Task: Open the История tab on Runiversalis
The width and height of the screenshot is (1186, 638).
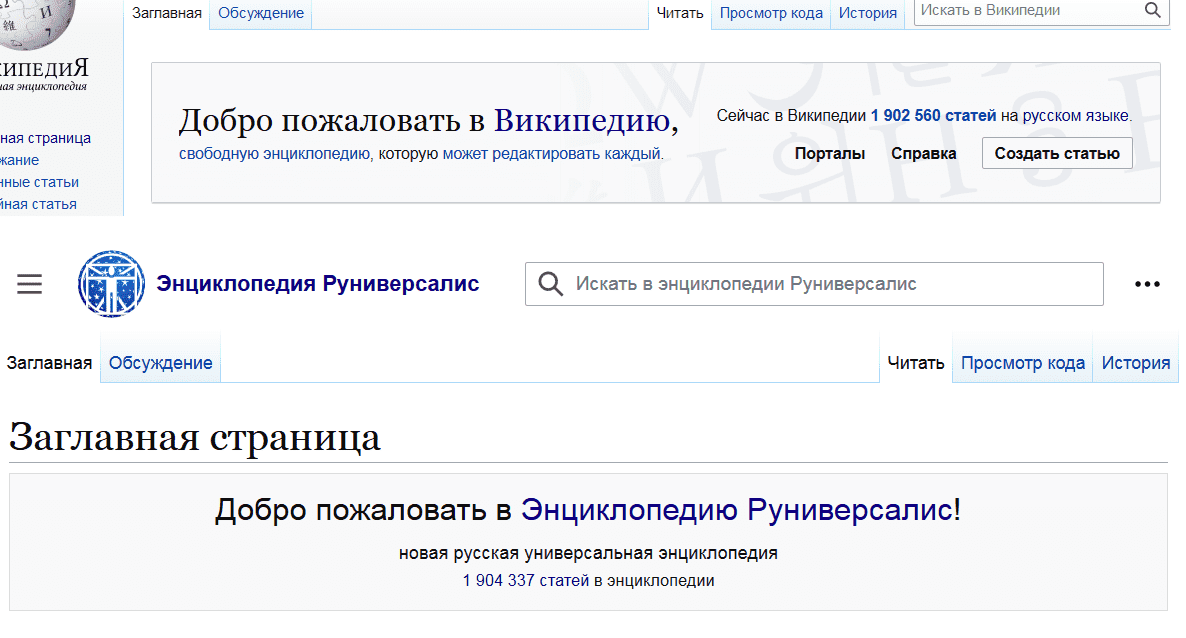Action: 1135,362
